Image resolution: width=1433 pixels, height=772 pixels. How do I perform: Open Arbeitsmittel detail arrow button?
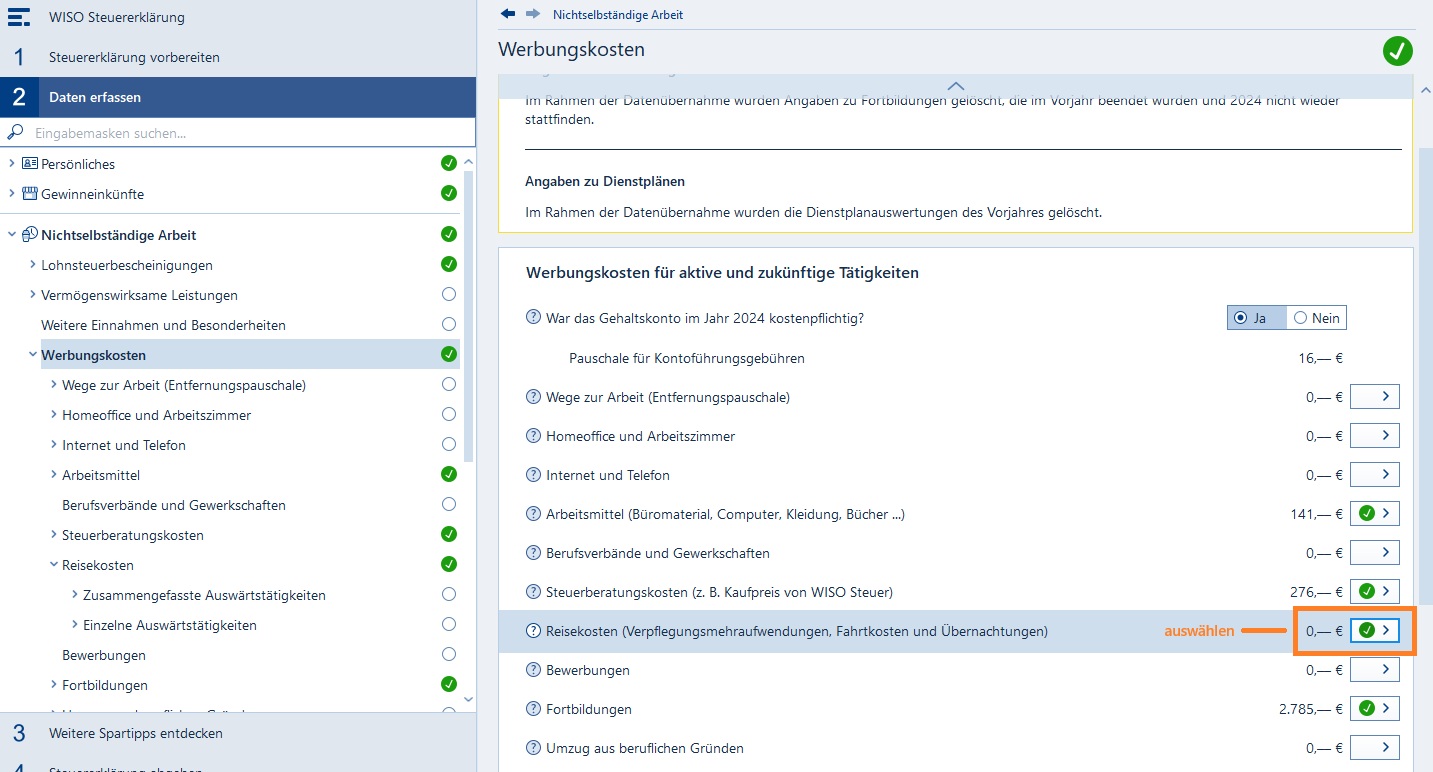[x=1374, y=514]
